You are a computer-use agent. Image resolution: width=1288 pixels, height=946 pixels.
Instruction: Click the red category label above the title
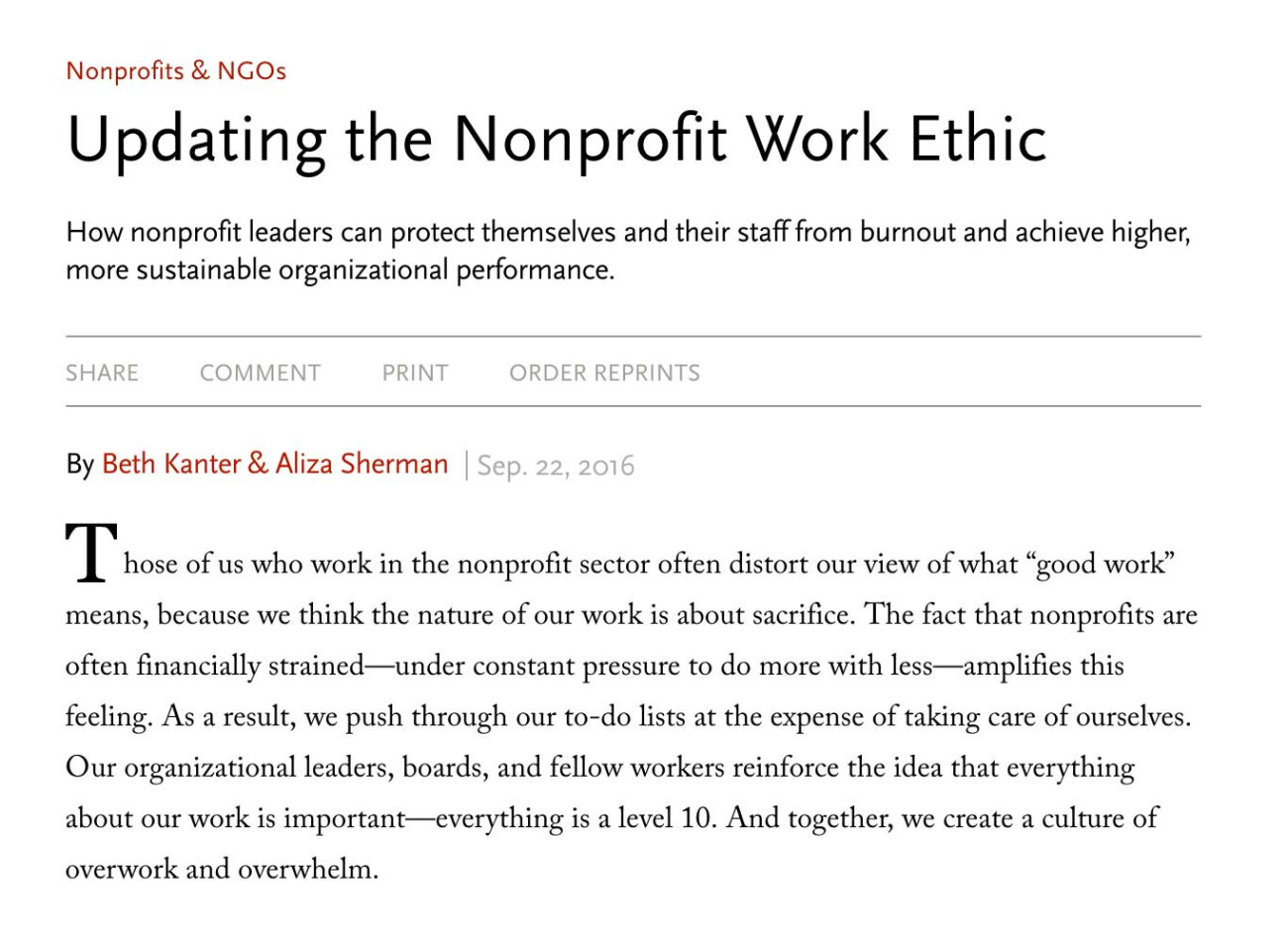pyautogui.click(x=175, y=70)
